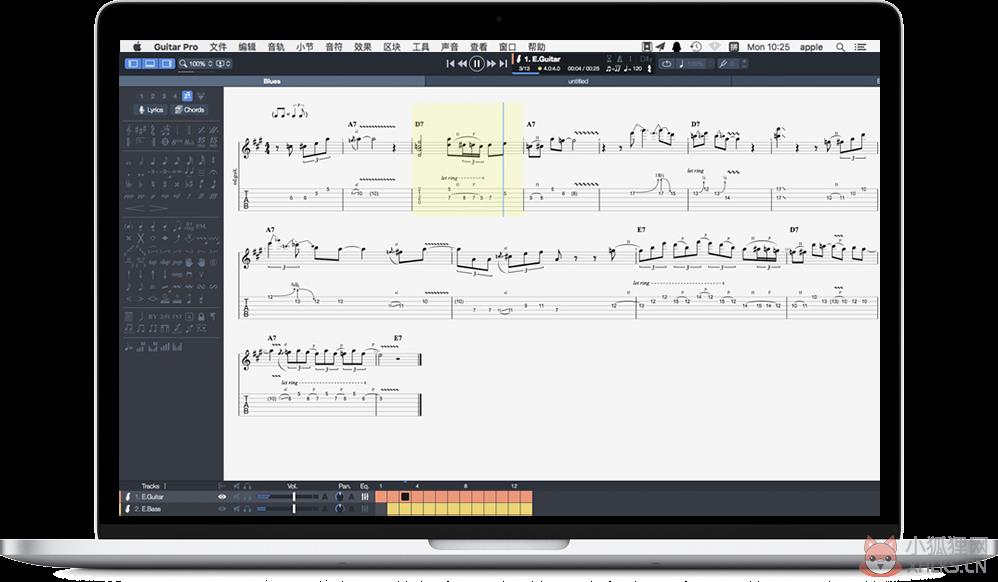Viewport: 998px width, 582px height.
Task: Click the triplet feel indicator in toolbar
Action: pyautogui.click(x=614, y=68)
